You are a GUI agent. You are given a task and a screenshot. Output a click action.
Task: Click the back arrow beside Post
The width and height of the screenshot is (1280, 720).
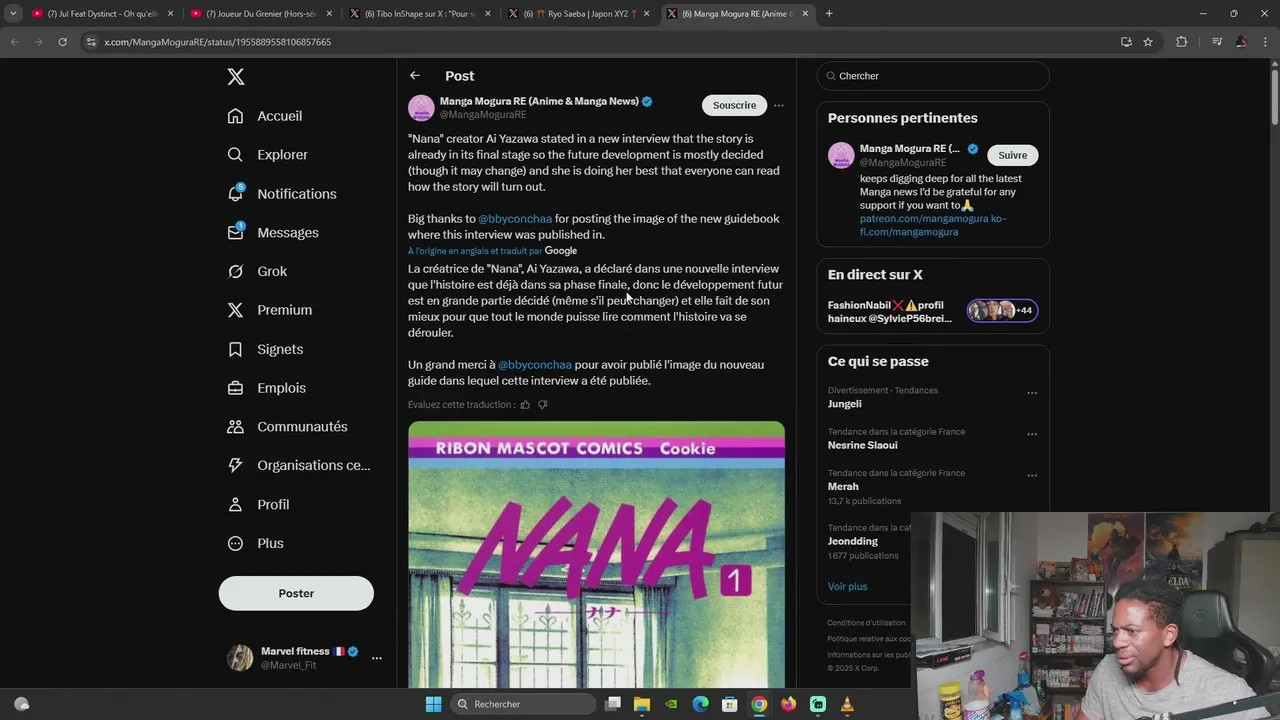click(415, 76)
